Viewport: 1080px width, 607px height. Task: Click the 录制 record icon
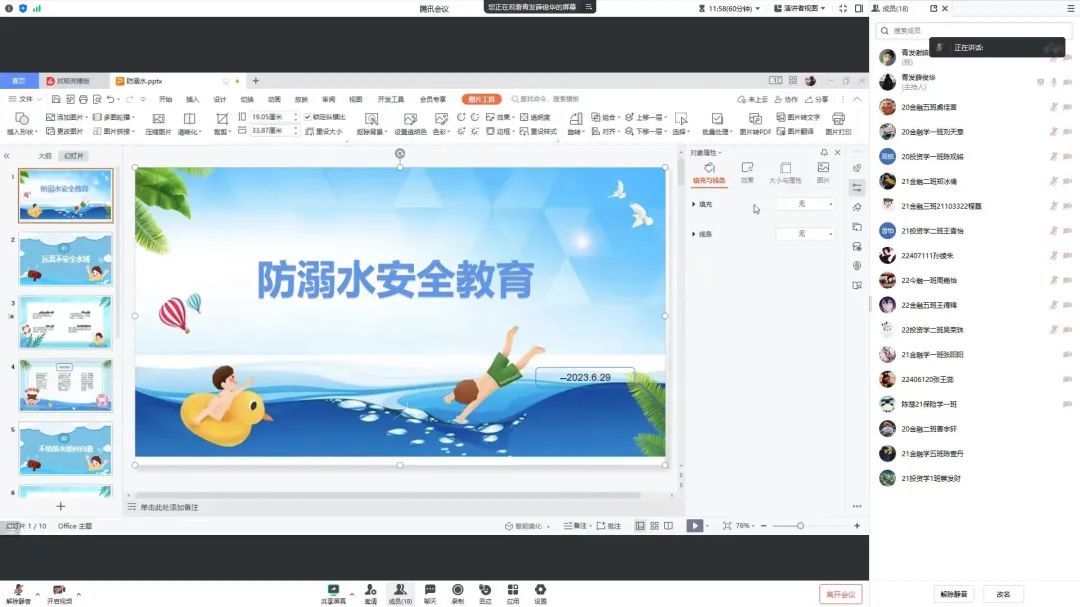pyautogui.click(x=457, y=590)
